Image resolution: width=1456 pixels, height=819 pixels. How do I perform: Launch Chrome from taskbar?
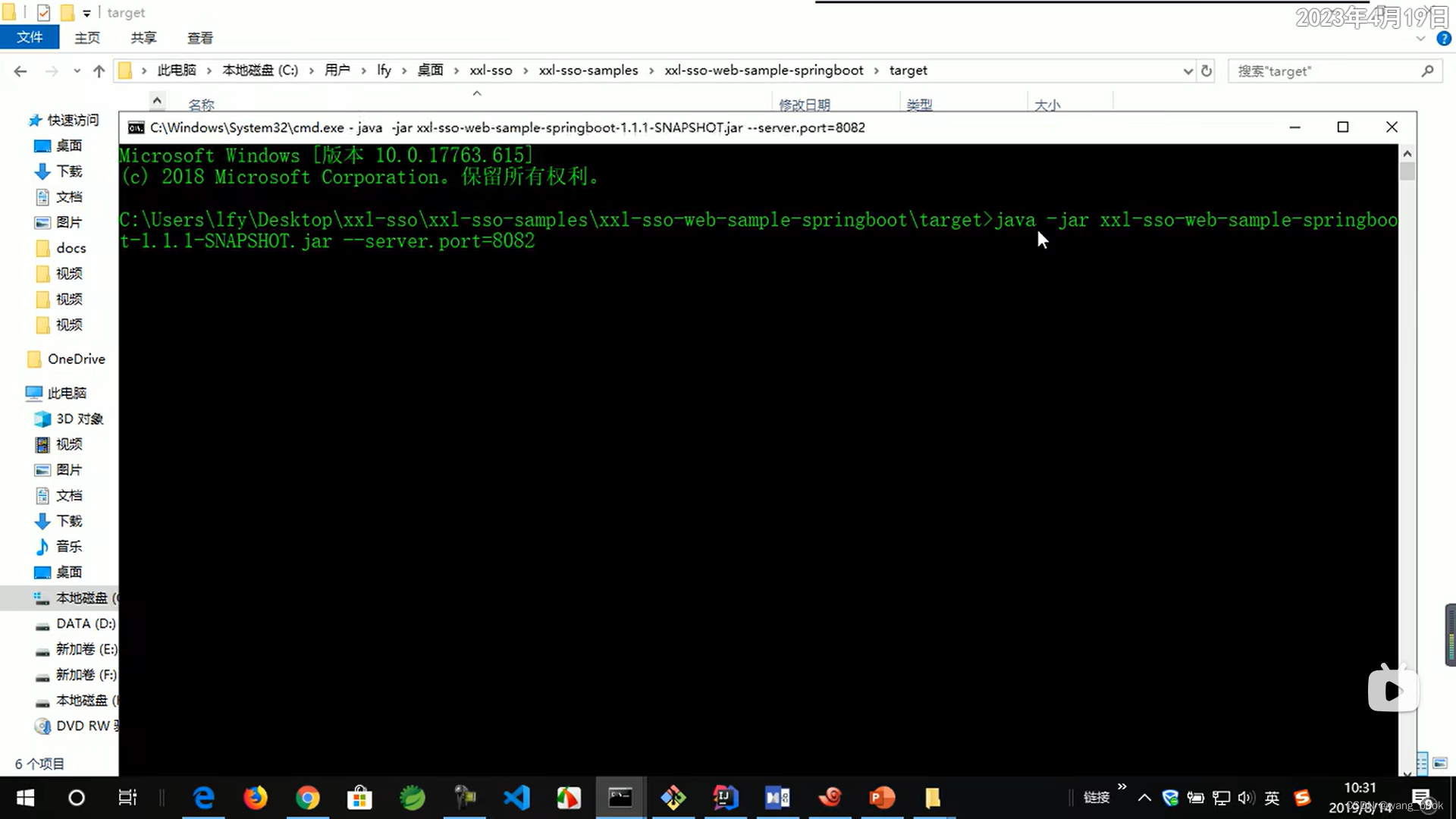(x=307, y=798)
